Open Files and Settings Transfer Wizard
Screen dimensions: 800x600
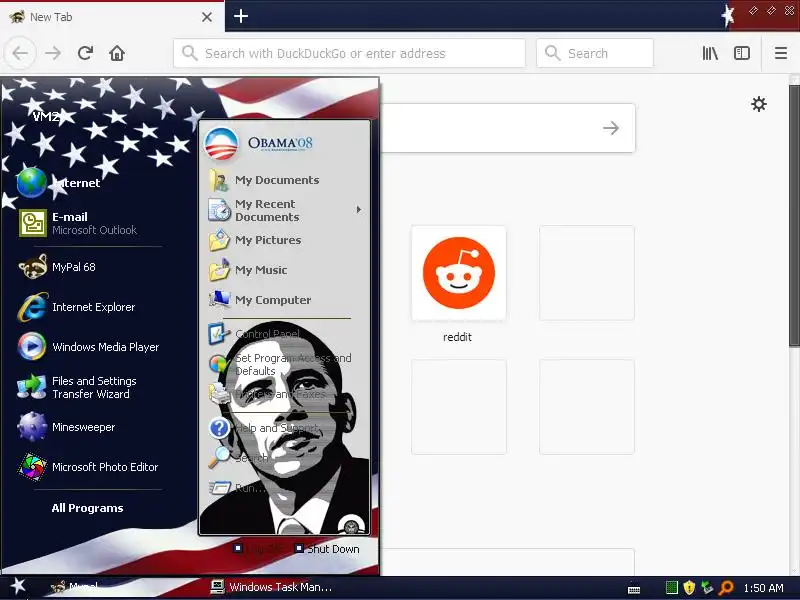coord(78,387)
